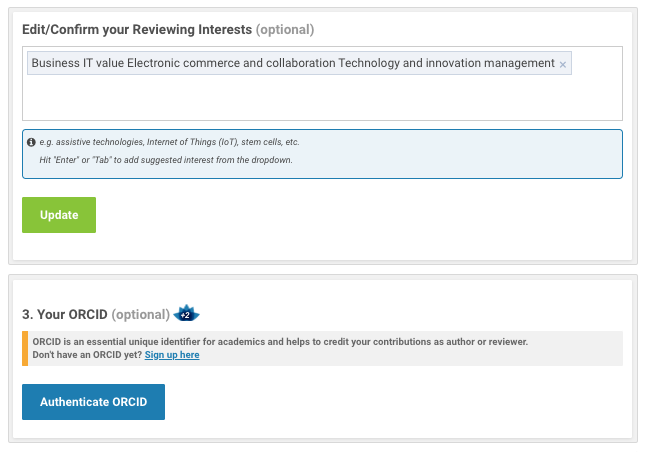Click the blue +2 points badge

pyautogui.click(x=186, y=315)
